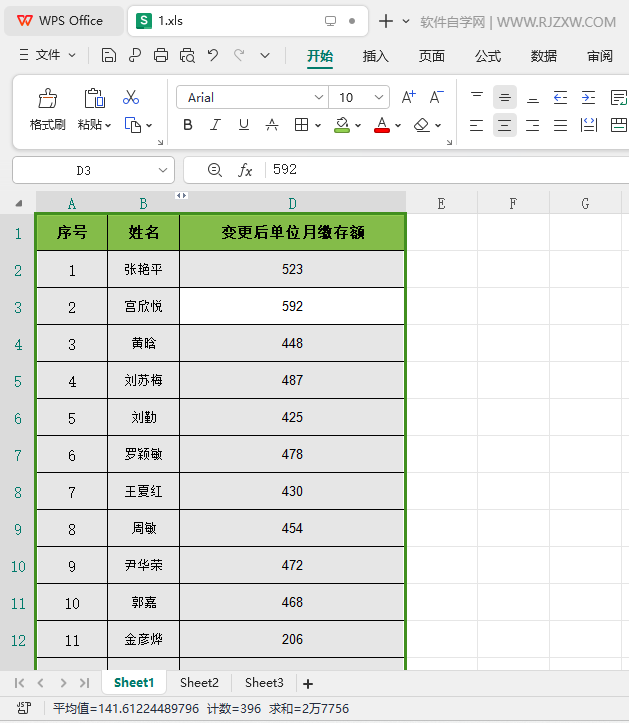Increase font size with A+ icon
This screenshot has width=629, height=723.
pyautogui.click(x=408, y=97)
